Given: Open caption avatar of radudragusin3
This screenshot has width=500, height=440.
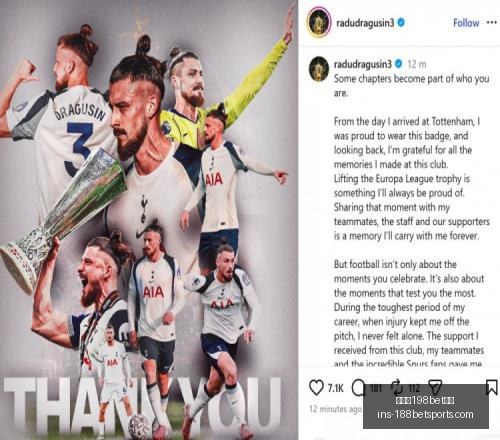Looking at the screenshot, I should [x=319, y=69].
